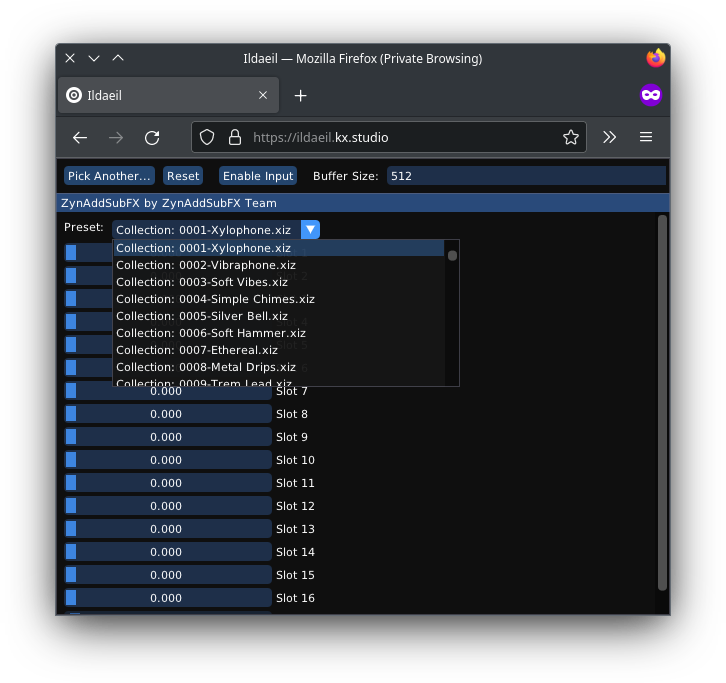Open the shield tracking protection icon
The height and width of the screenshot is (683, 726).
tap(207, 138)
